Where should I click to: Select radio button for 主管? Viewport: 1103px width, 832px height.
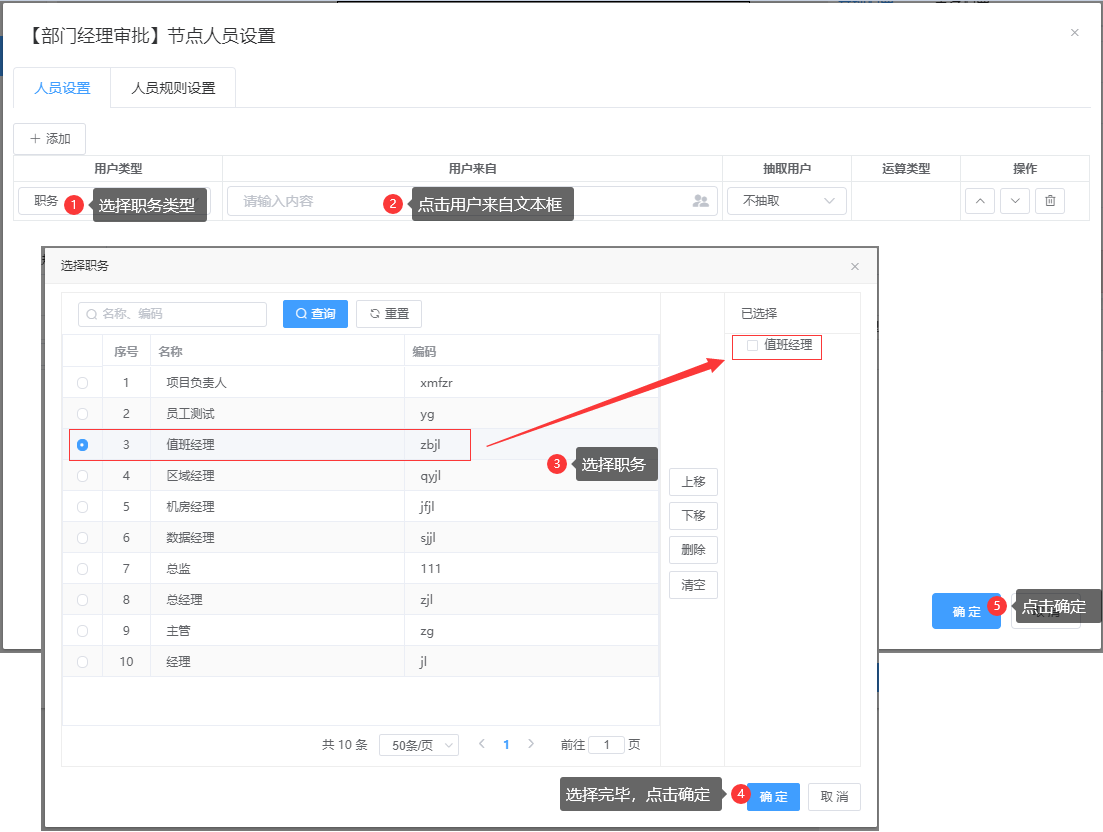point(82,631)
